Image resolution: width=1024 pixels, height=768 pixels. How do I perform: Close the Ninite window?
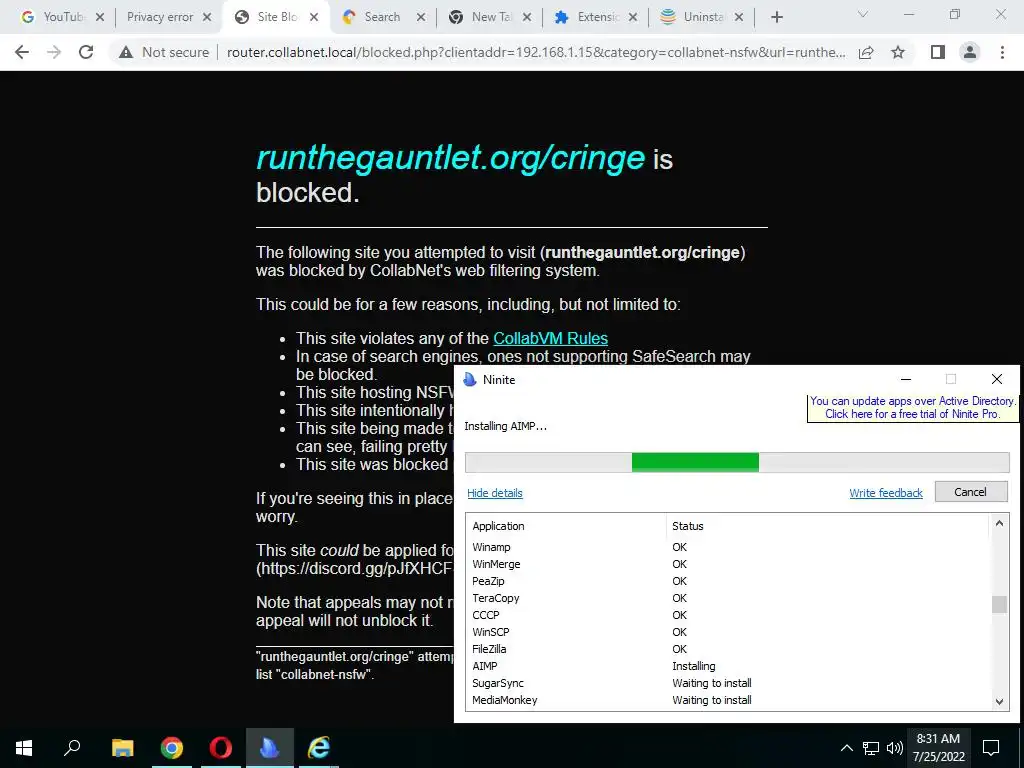[x=997, y=379]
